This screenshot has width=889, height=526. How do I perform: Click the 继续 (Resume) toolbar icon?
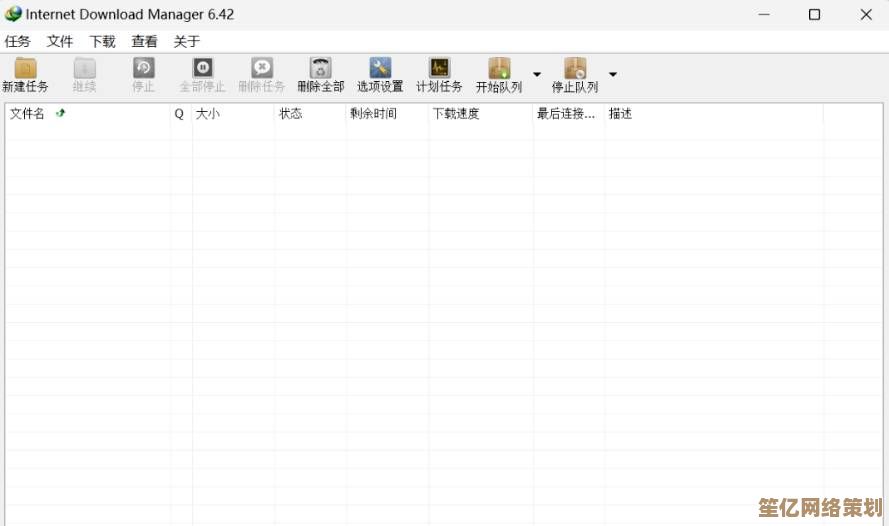pos(84,70)
